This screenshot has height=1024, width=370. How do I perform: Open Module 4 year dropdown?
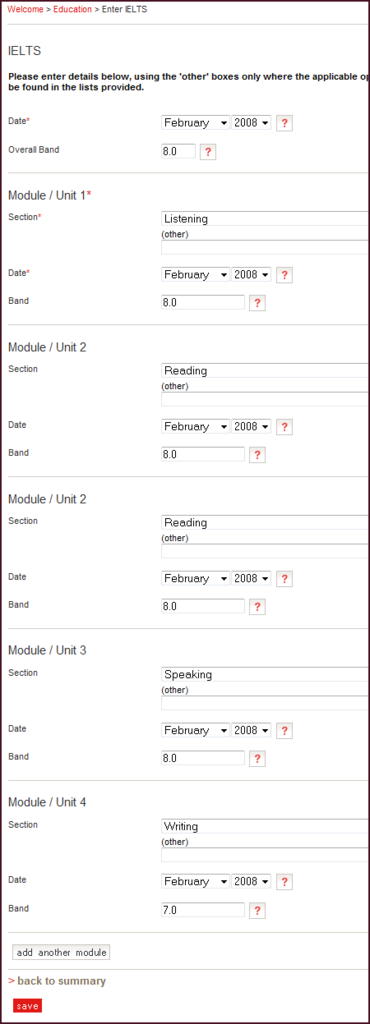point(251,882)
